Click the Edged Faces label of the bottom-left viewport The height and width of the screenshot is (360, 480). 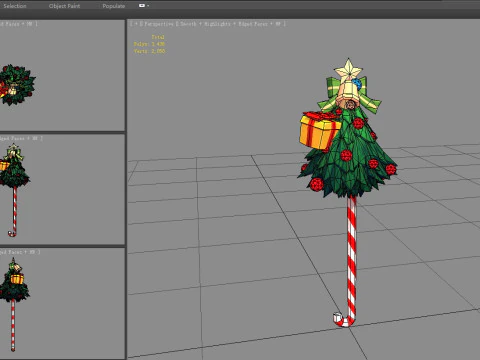tap(12, 252)
